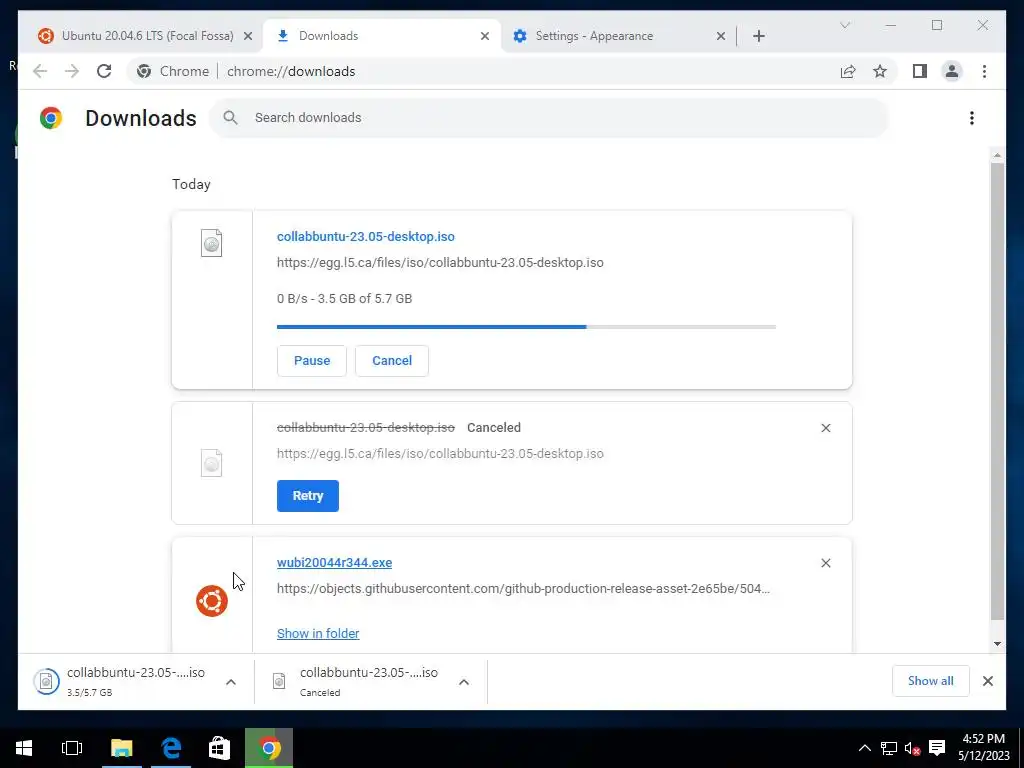1024x768 pixels.
Task: Open File Explorer from the taskbar
Action: point(121,748)
